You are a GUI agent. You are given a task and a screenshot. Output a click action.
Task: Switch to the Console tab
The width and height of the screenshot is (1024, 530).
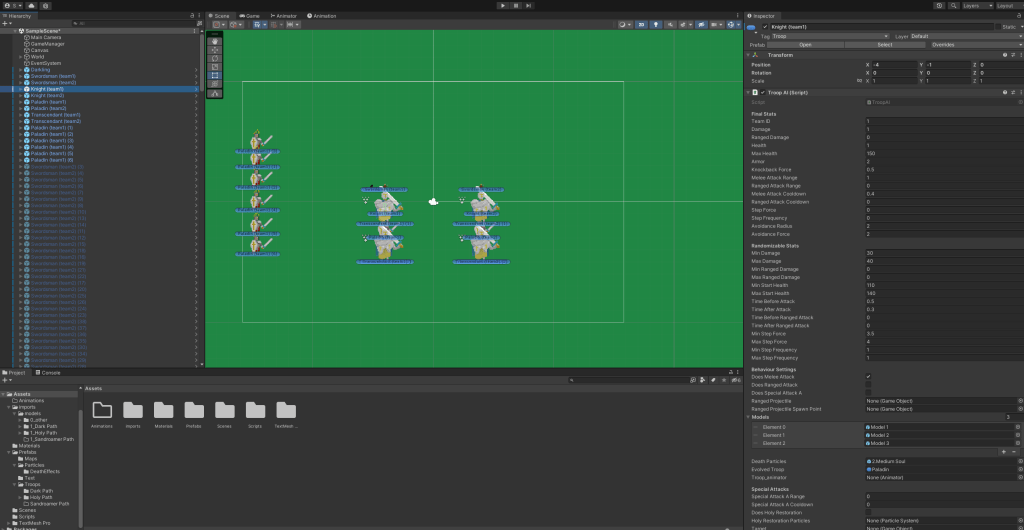[x=49, y=372]
